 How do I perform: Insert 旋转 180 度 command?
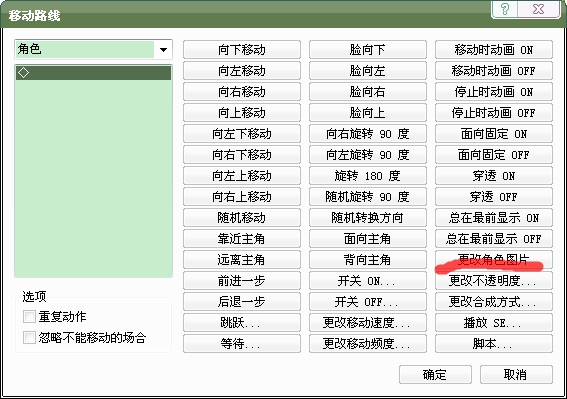(368, 175)
